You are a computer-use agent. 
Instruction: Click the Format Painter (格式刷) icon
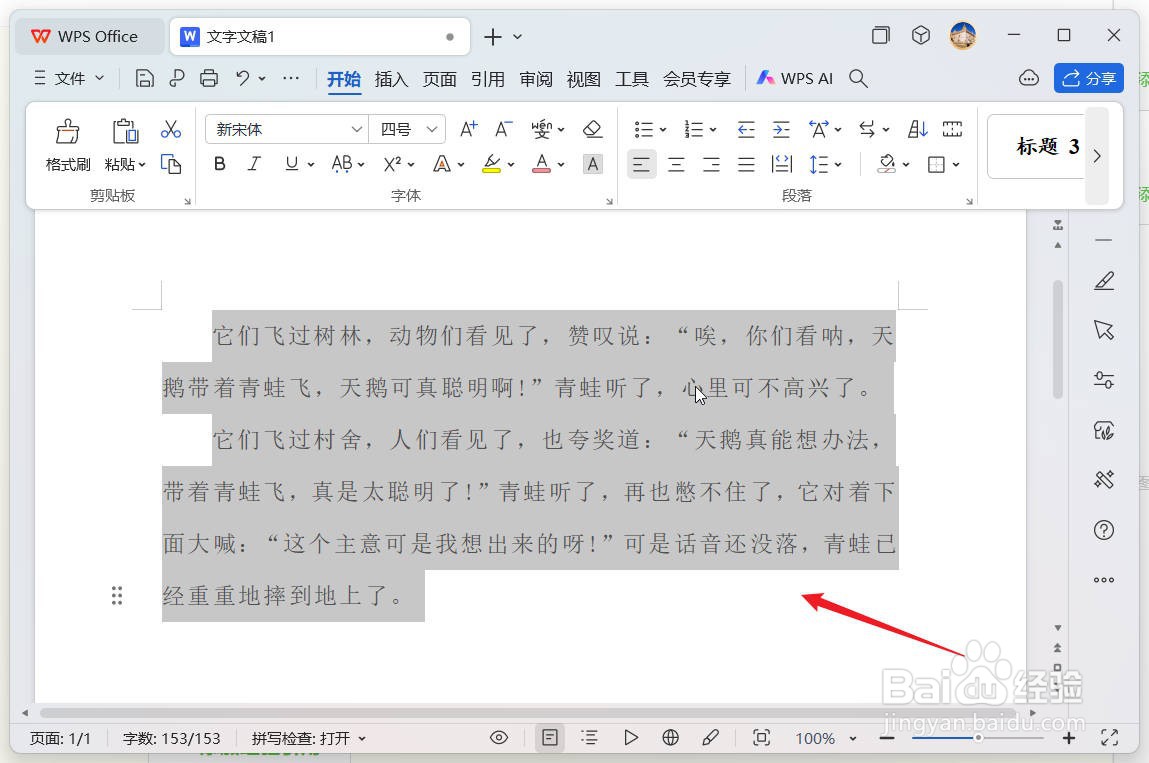coord(67,132)
